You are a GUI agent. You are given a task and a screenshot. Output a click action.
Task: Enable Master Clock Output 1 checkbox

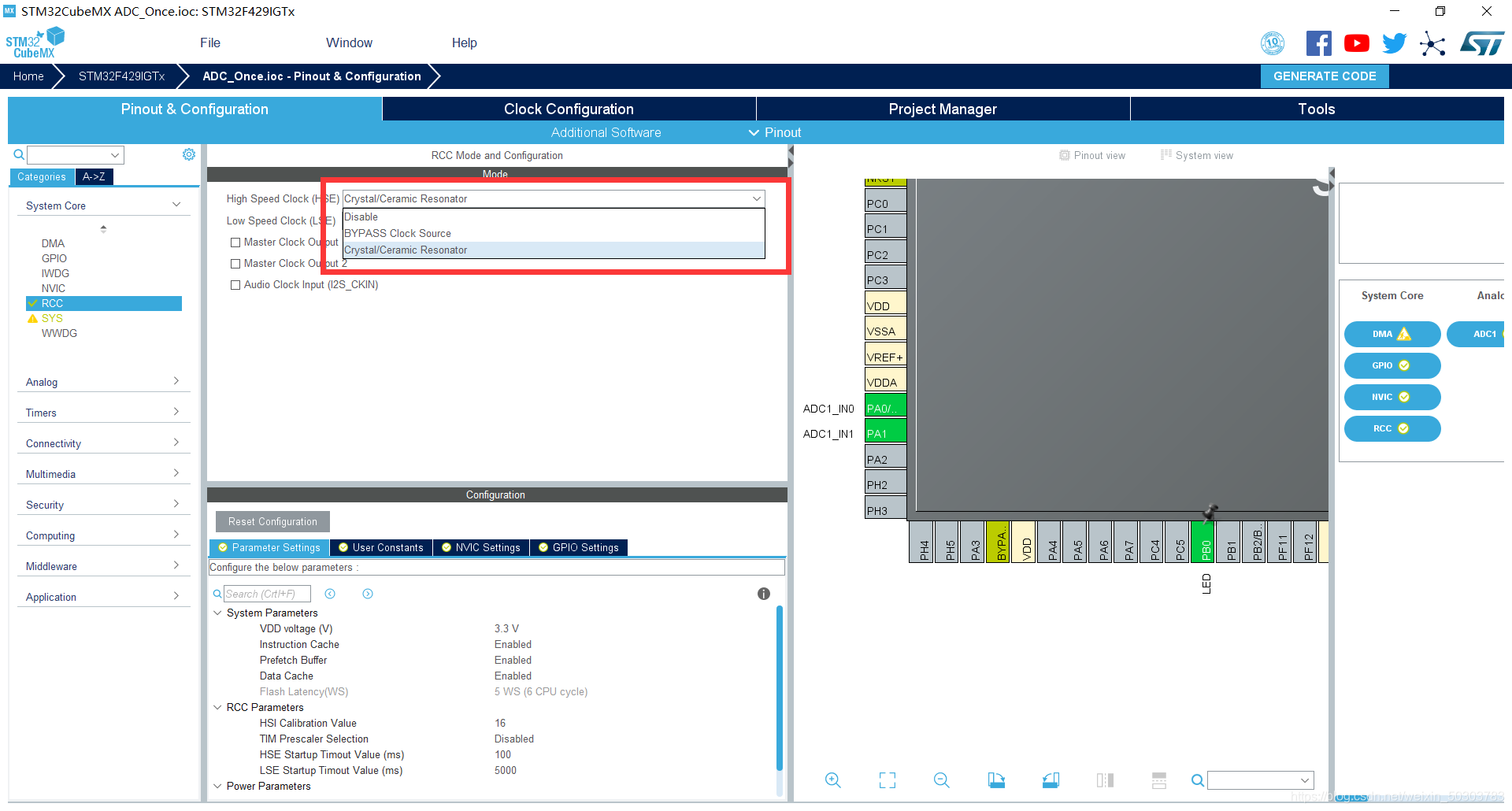pyautogui.click(x=235, y=243)
